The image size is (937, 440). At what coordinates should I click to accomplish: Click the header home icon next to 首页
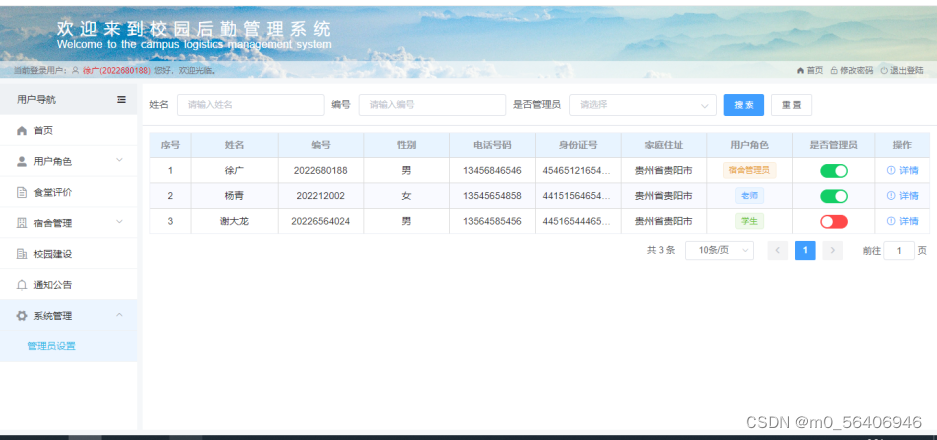[x=800, y=70]
